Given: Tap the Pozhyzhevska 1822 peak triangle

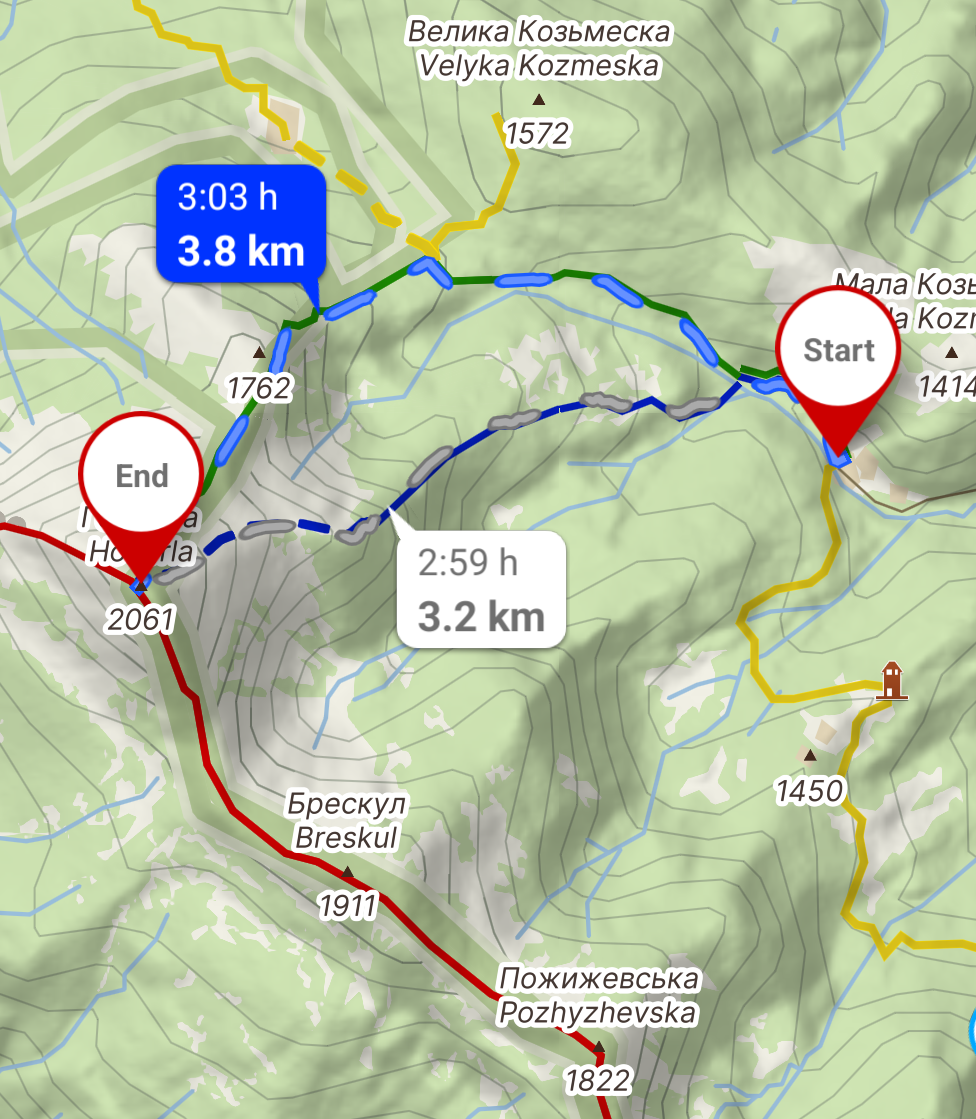Looking at the screenshot, I should tap(599, 1047).
